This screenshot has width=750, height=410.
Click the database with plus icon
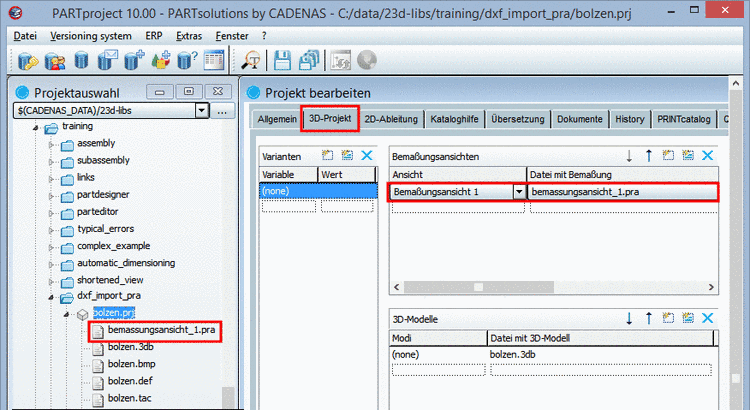pos(134,60)
